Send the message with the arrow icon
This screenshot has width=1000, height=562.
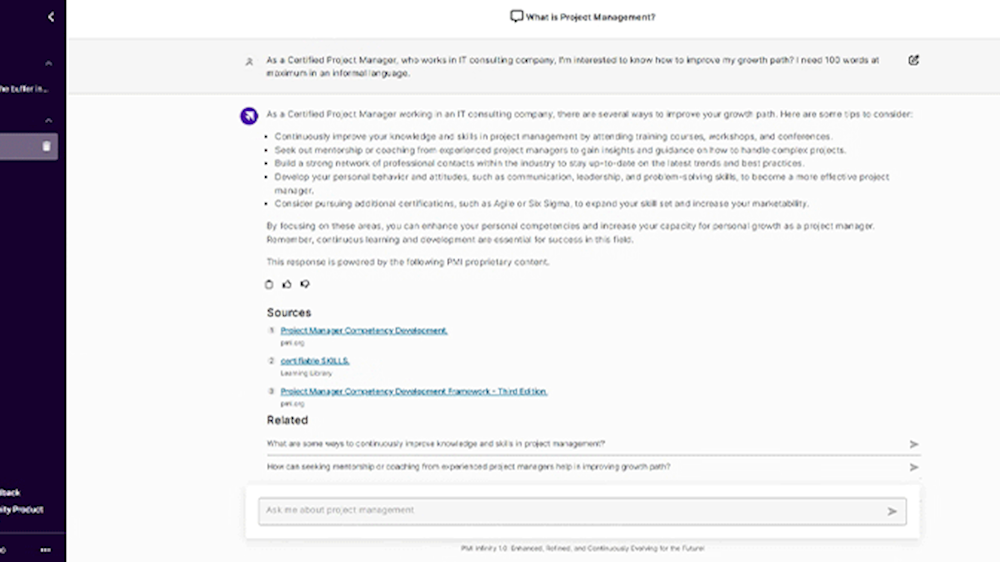click(x=892, y=511)
